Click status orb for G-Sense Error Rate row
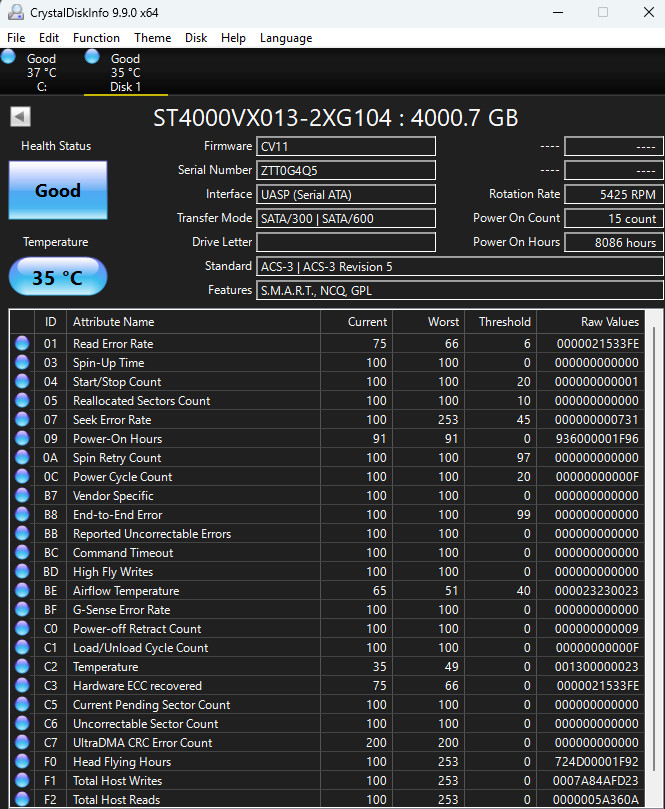665x809 pixels. point(22,609)
